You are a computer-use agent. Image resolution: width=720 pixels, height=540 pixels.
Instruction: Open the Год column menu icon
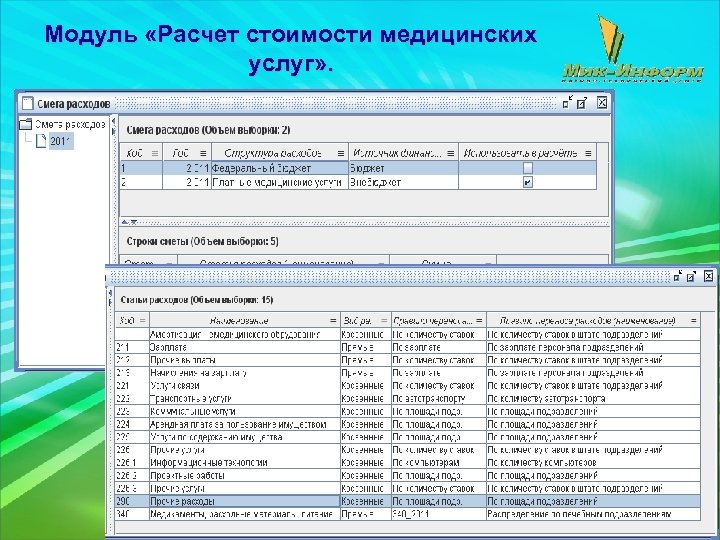coord(203,153)
